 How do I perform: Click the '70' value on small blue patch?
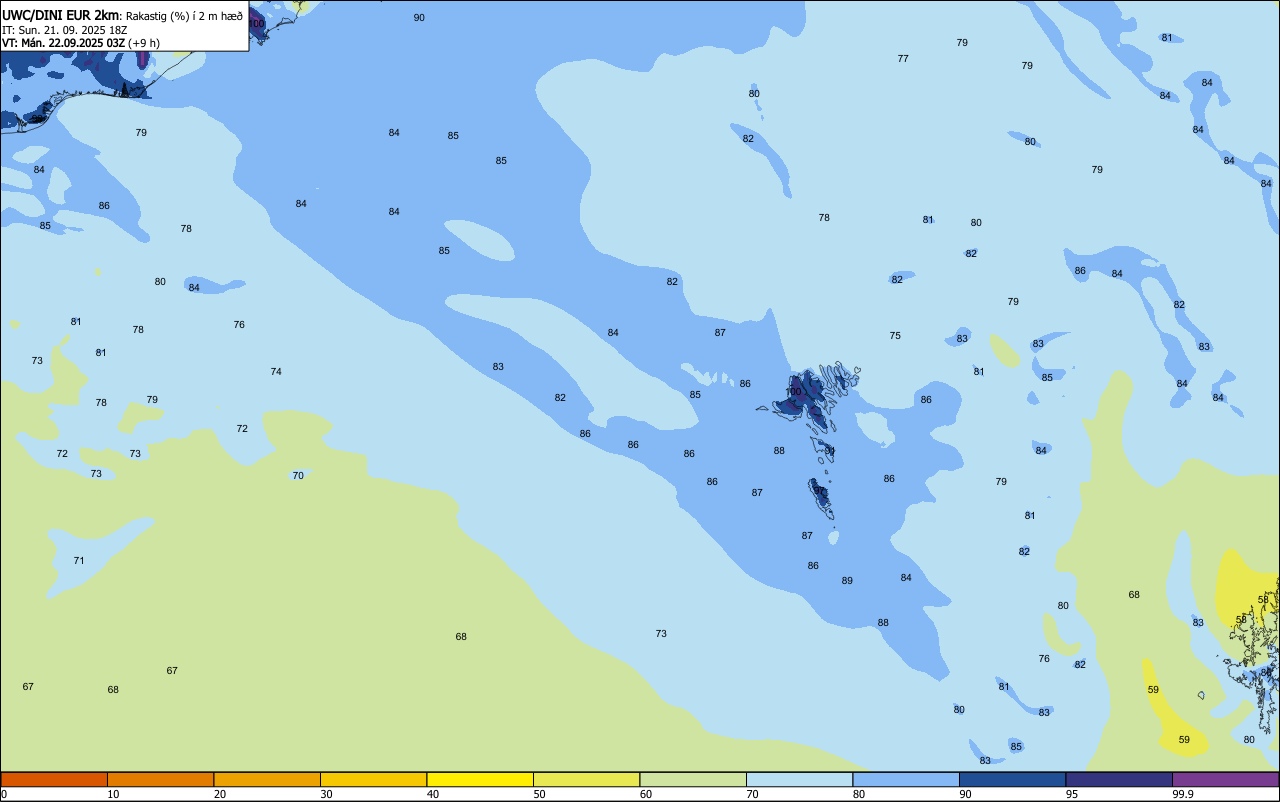pos(298,476)
